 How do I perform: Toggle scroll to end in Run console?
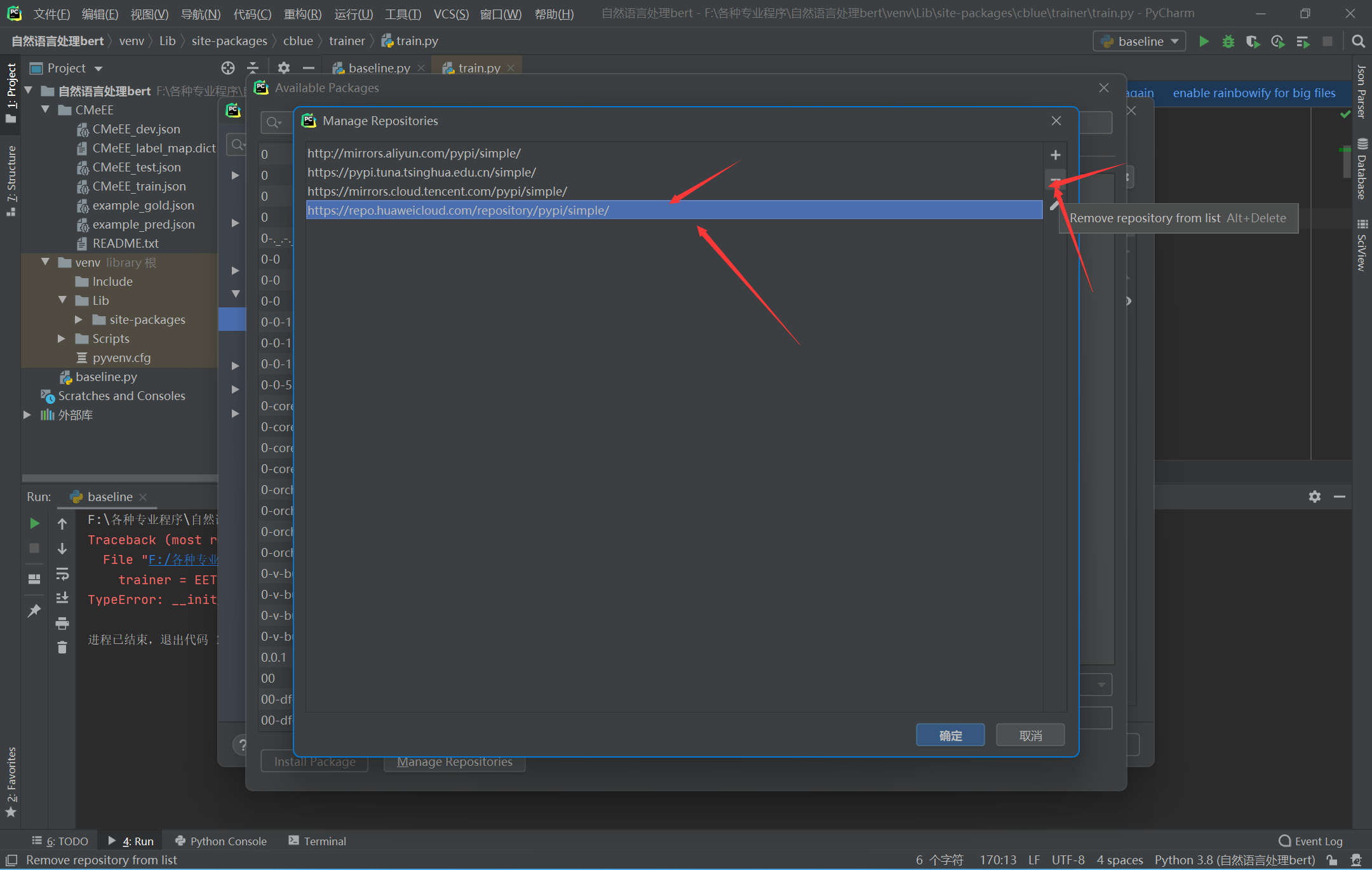(62, 598)
